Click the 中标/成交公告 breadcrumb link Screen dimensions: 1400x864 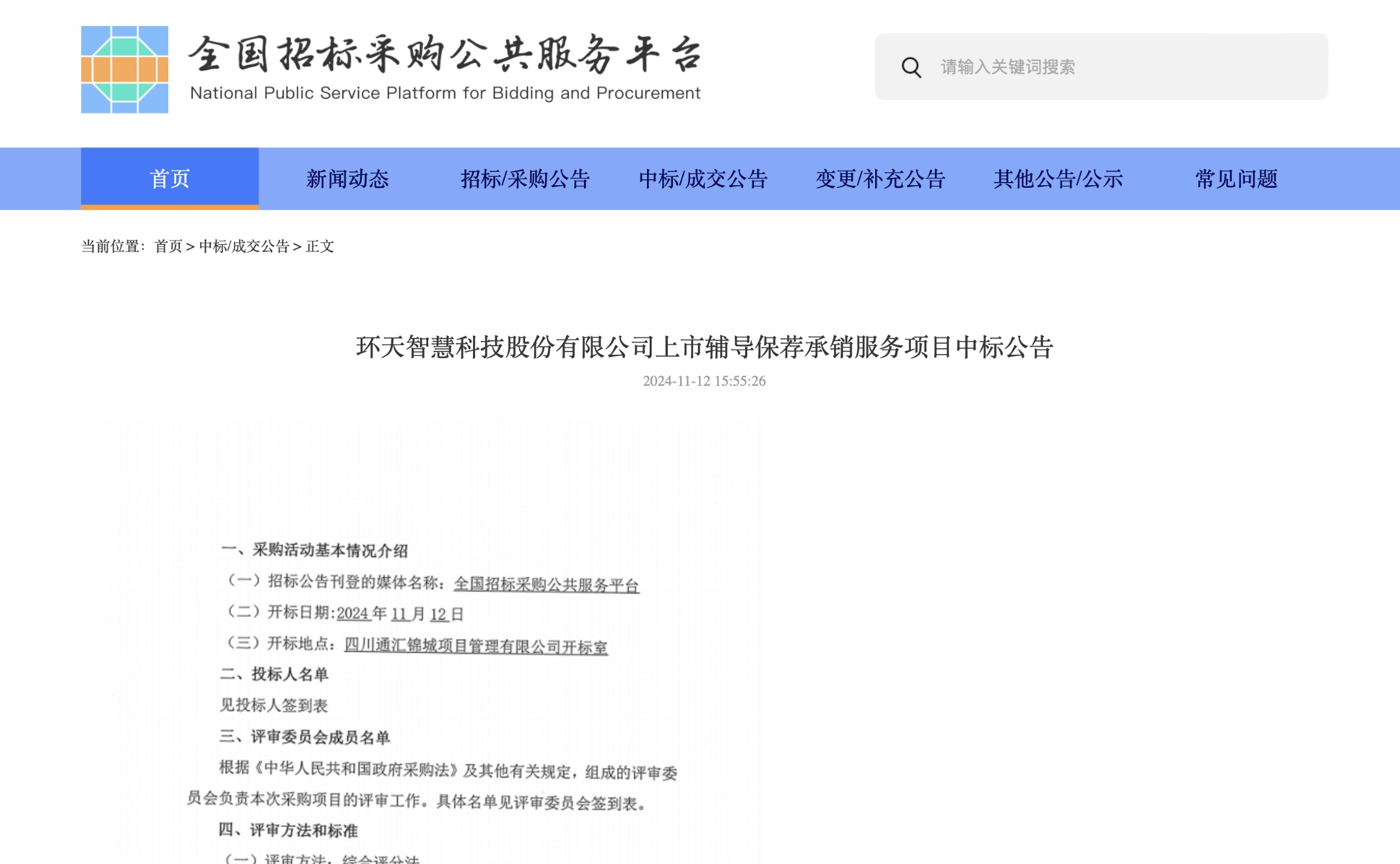click(244, 246)
